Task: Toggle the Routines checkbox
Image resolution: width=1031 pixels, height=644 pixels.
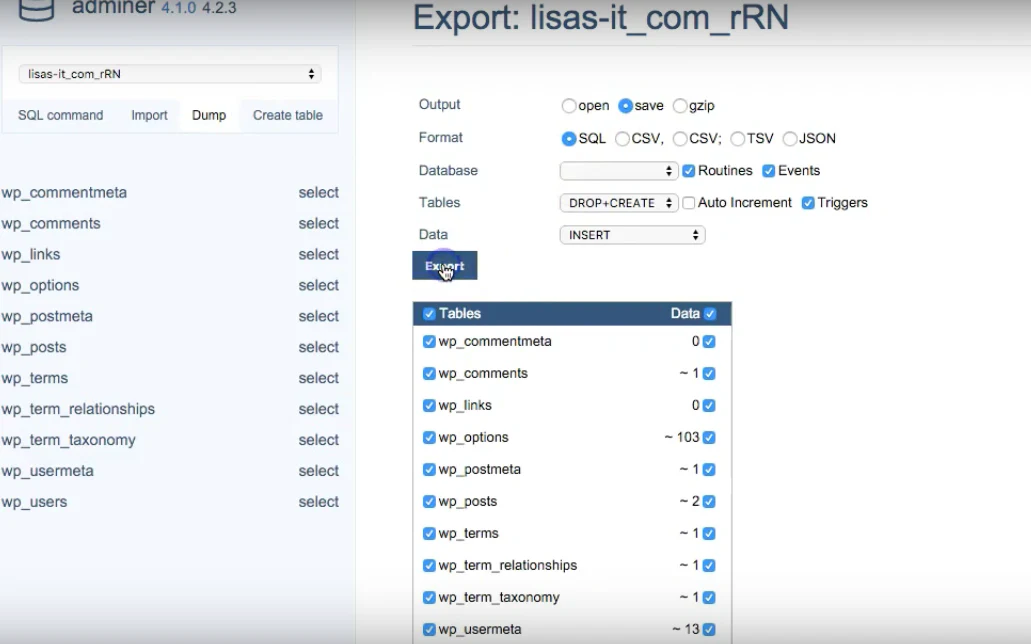Action: point(688,170)
